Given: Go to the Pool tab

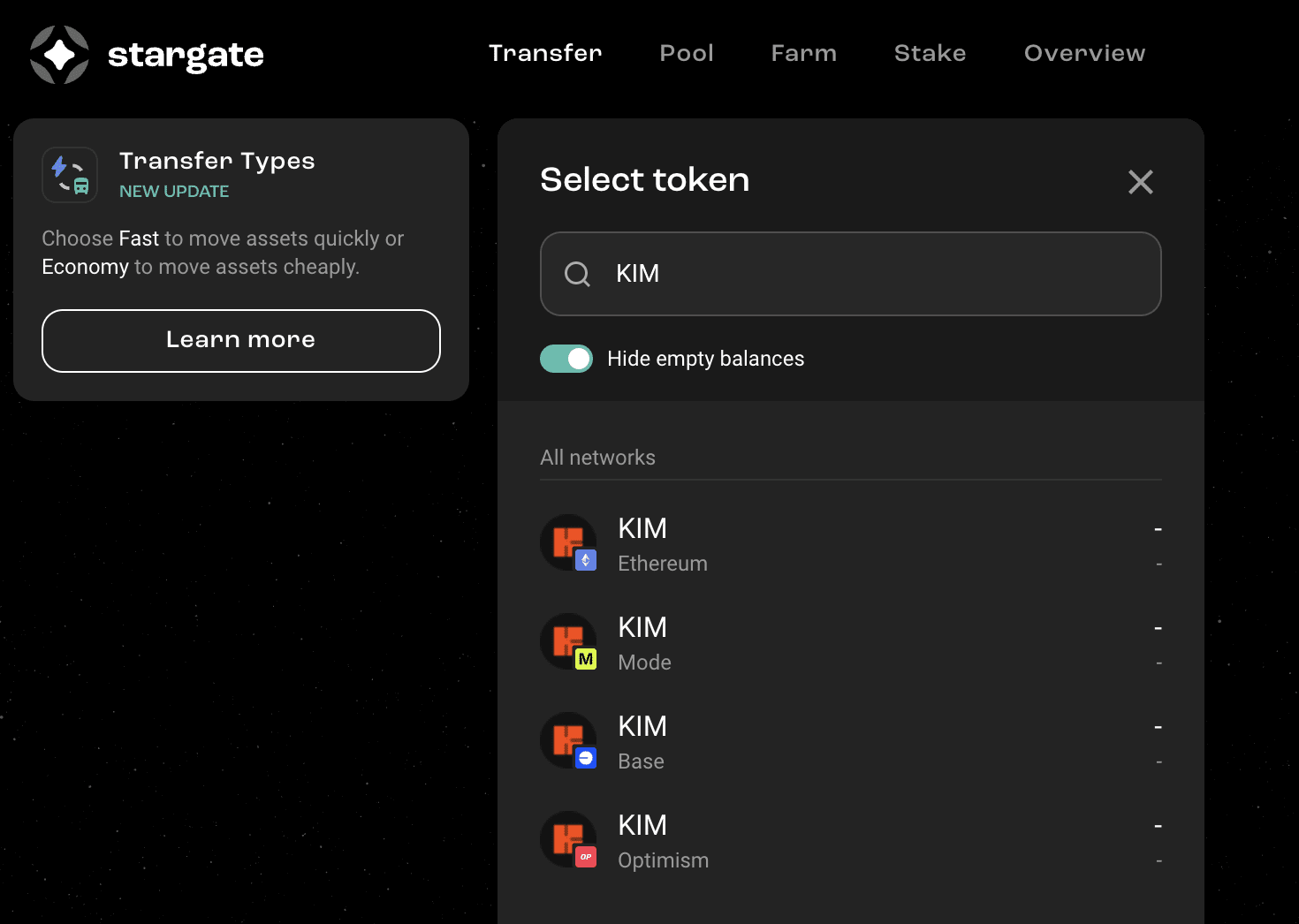Looking at the screenshot, I should [687, 53].
